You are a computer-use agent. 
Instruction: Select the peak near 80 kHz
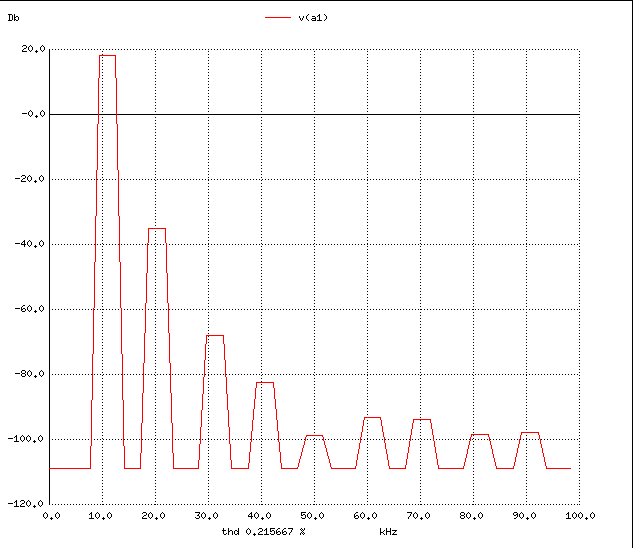pyautogui.click(x=480, y=435)
